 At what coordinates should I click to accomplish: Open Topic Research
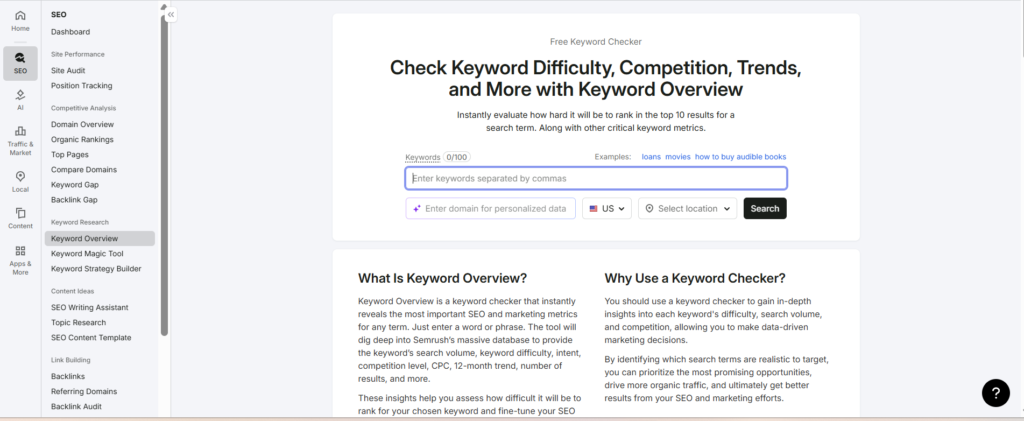pos(78,322)
